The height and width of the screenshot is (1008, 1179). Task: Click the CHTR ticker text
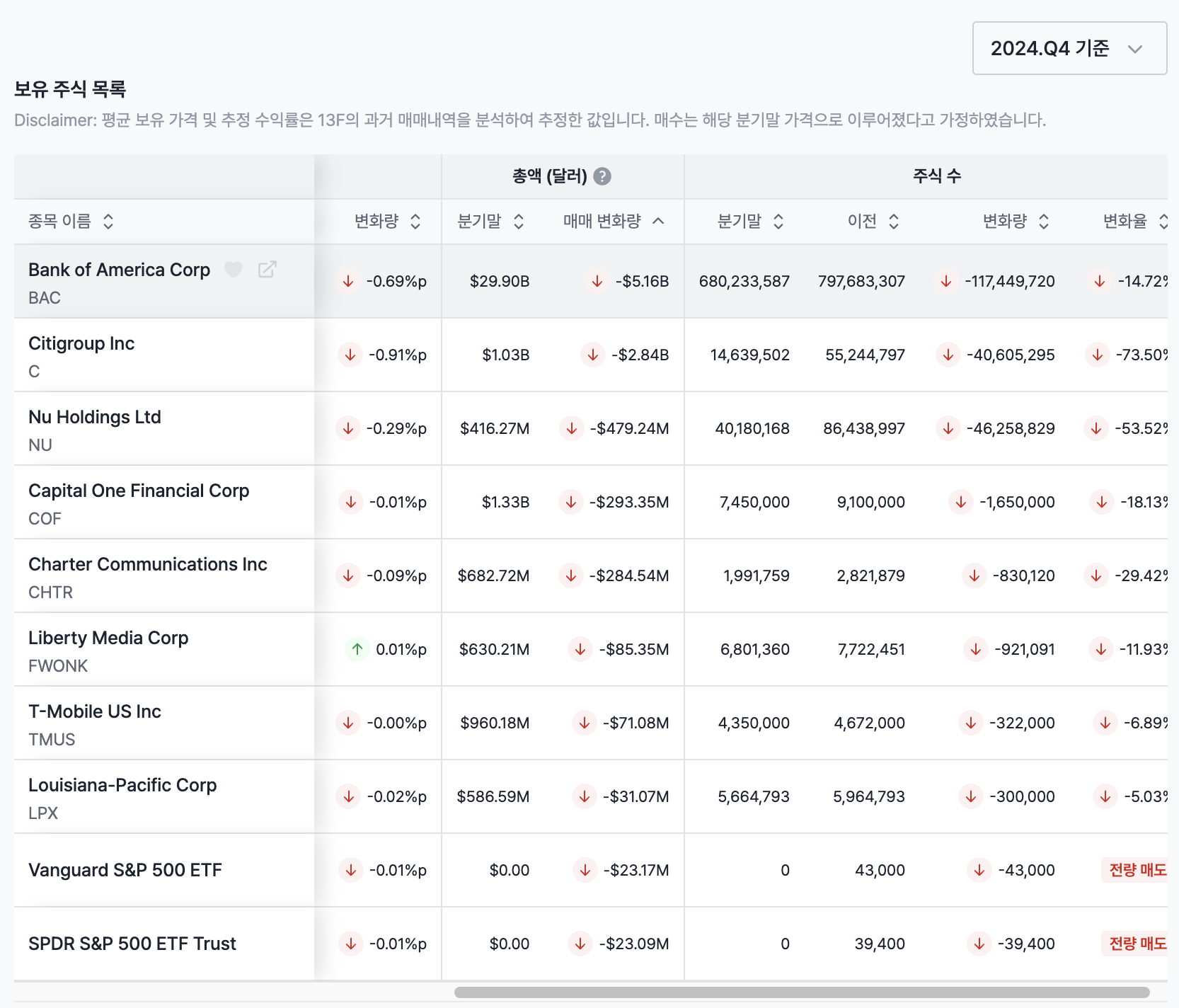51,592
